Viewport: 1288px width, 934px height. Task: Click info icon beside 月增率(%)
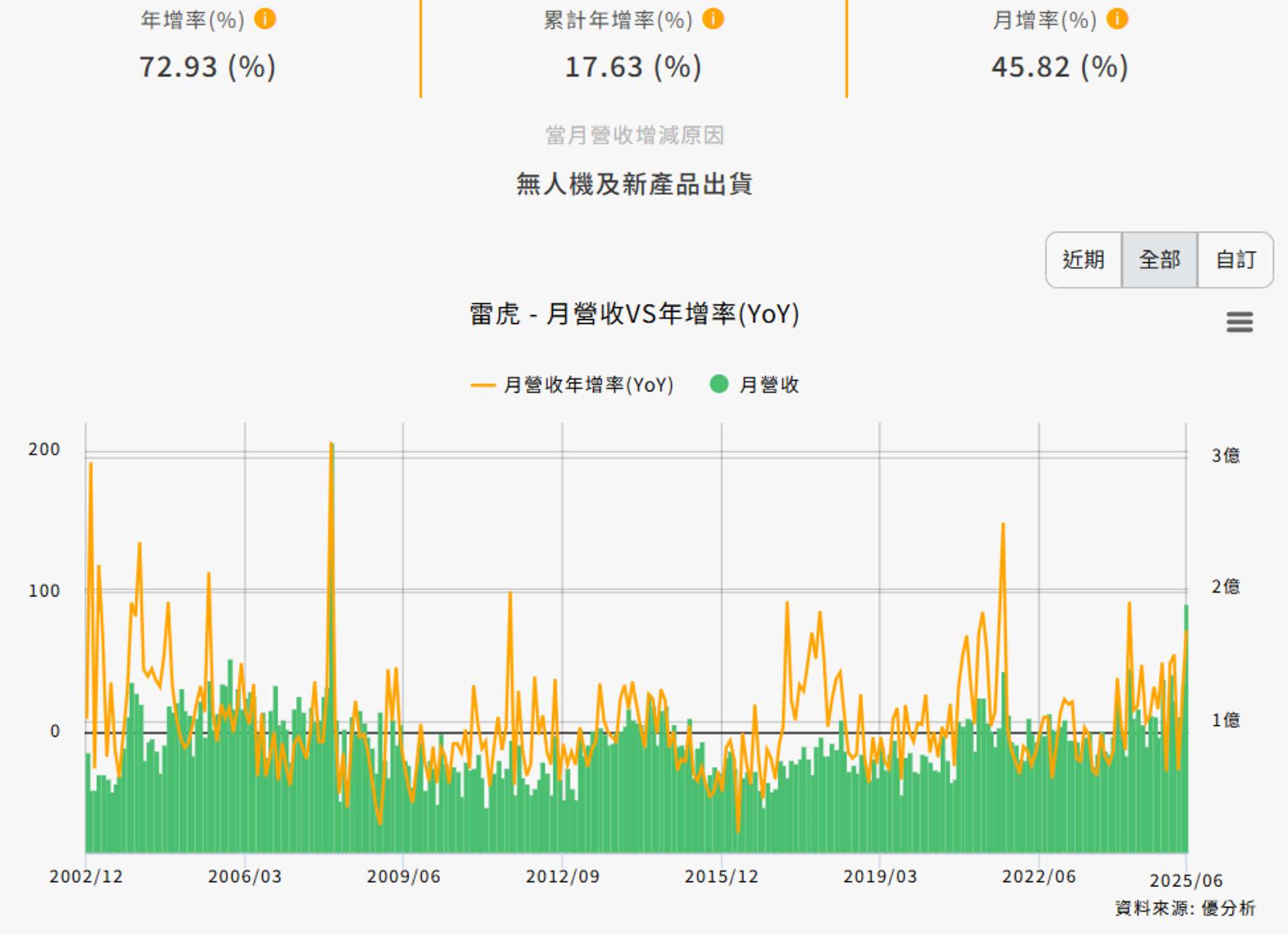pos(1117,19)
